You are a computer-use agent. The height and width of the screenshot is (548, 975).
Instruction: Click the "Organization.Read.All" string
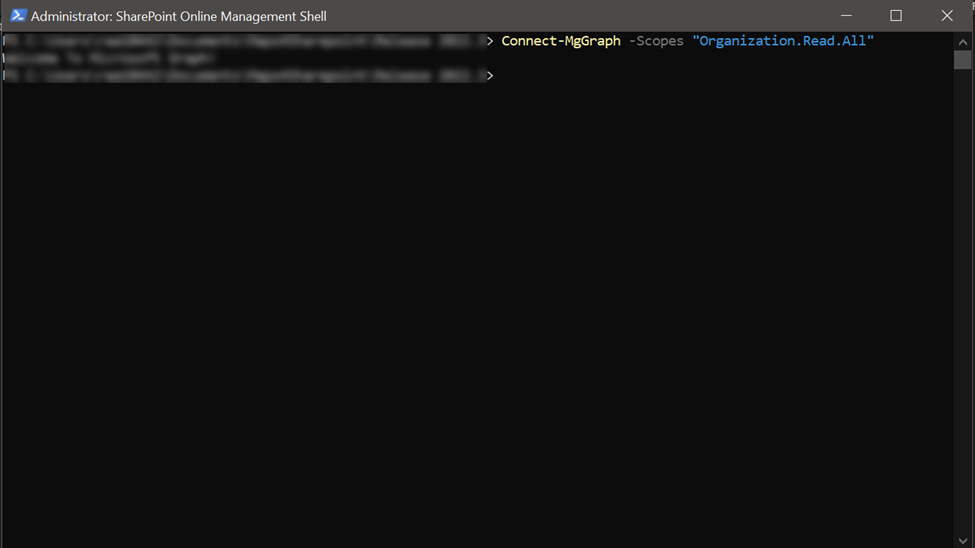(x=783, y=41)
